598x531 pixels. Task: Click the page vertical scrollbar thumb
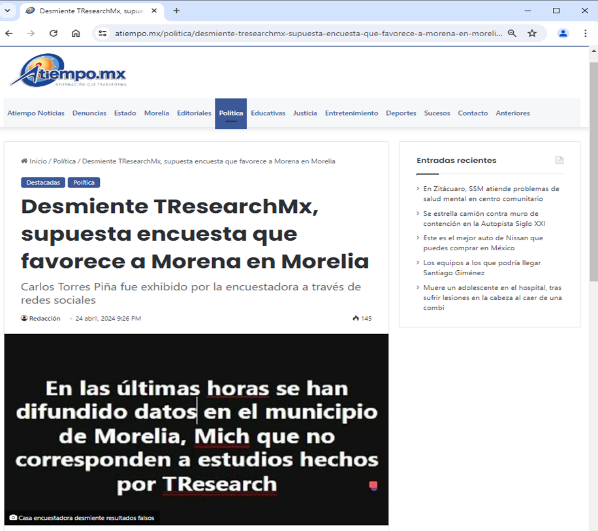click(x=593, y=172)
